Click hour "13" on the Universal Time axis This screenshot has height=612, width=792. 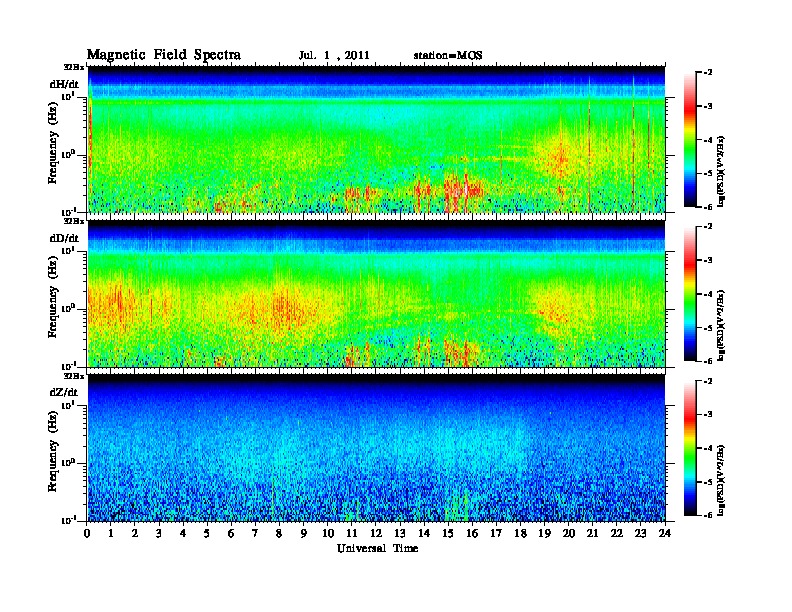[400, 533]
